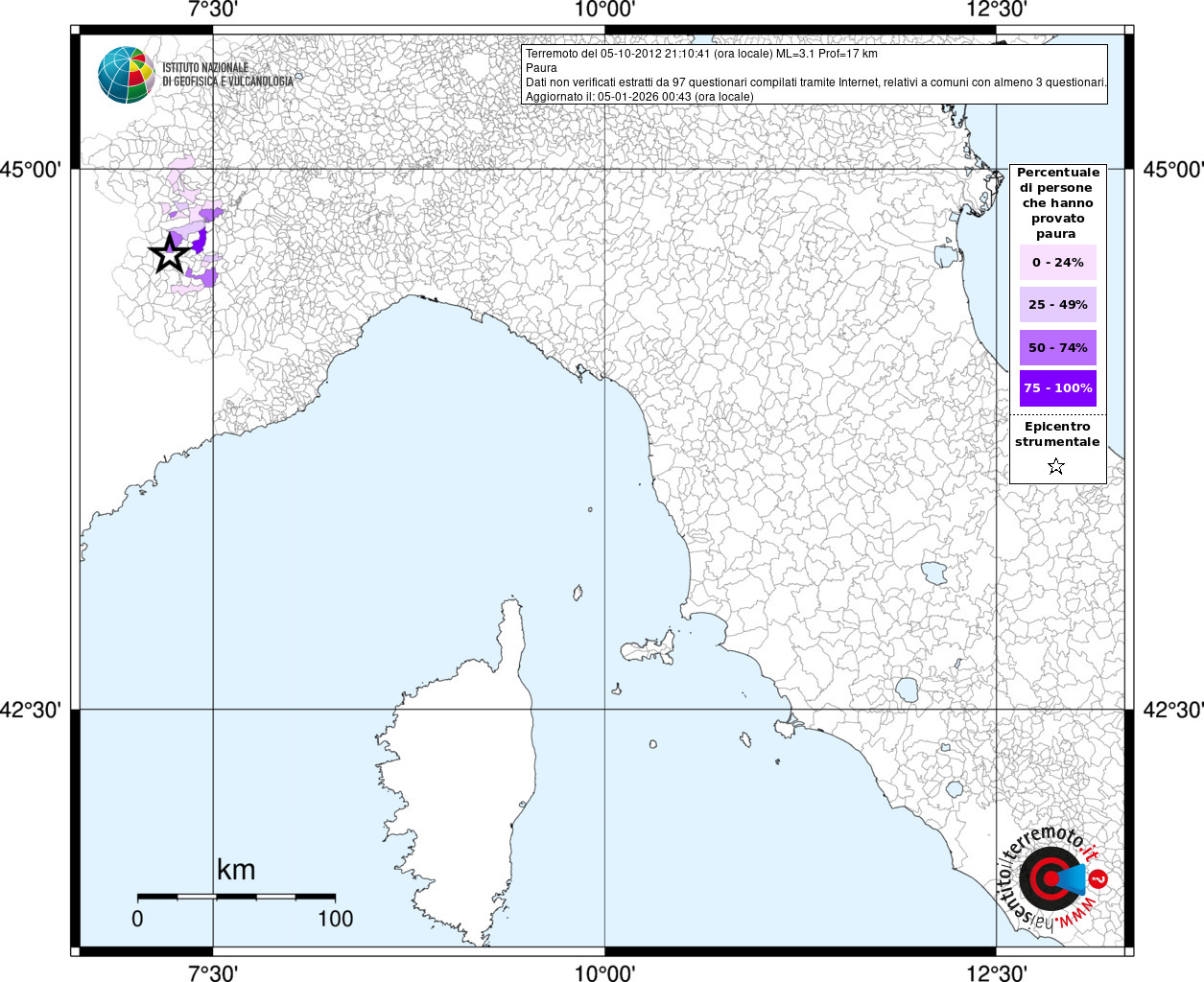Click the island of Elba
The height and width of the screenshot is (982, 1204).
click(x=649, y=649)
